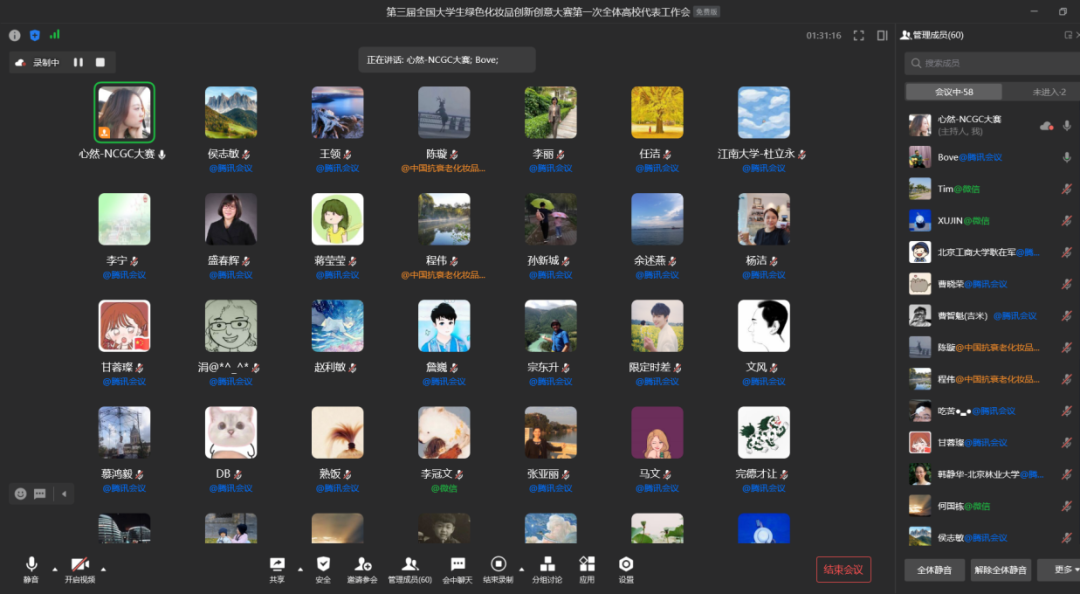Switch to the 会议中·58 tab
The width and height of the screenshot is (1080, 594).
(x=954, y=92)
